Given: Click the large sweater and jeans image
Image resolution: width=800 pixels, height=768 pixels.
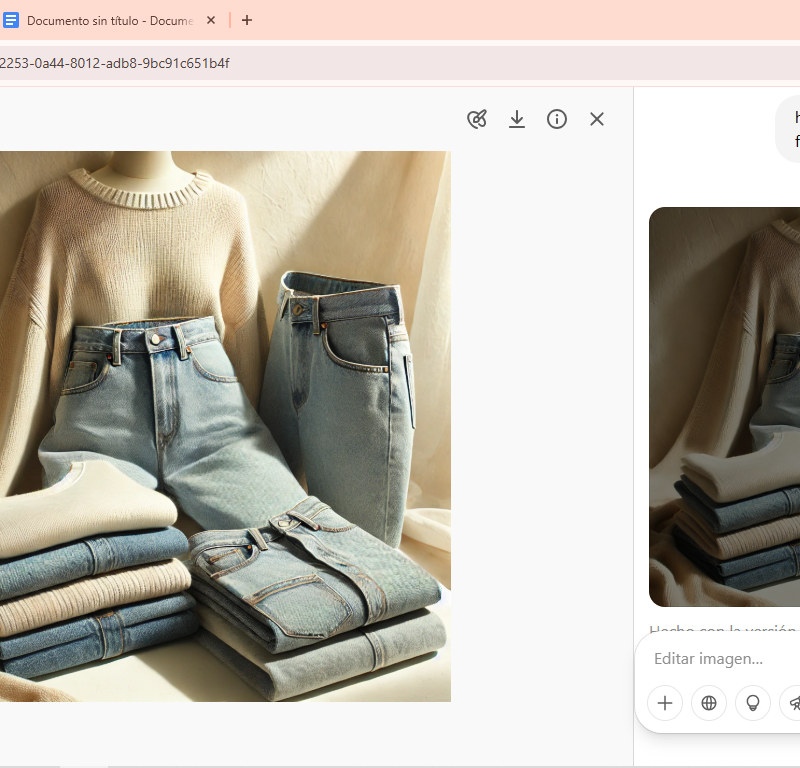Looking at the screenshot, I should (x=225, y=426).
